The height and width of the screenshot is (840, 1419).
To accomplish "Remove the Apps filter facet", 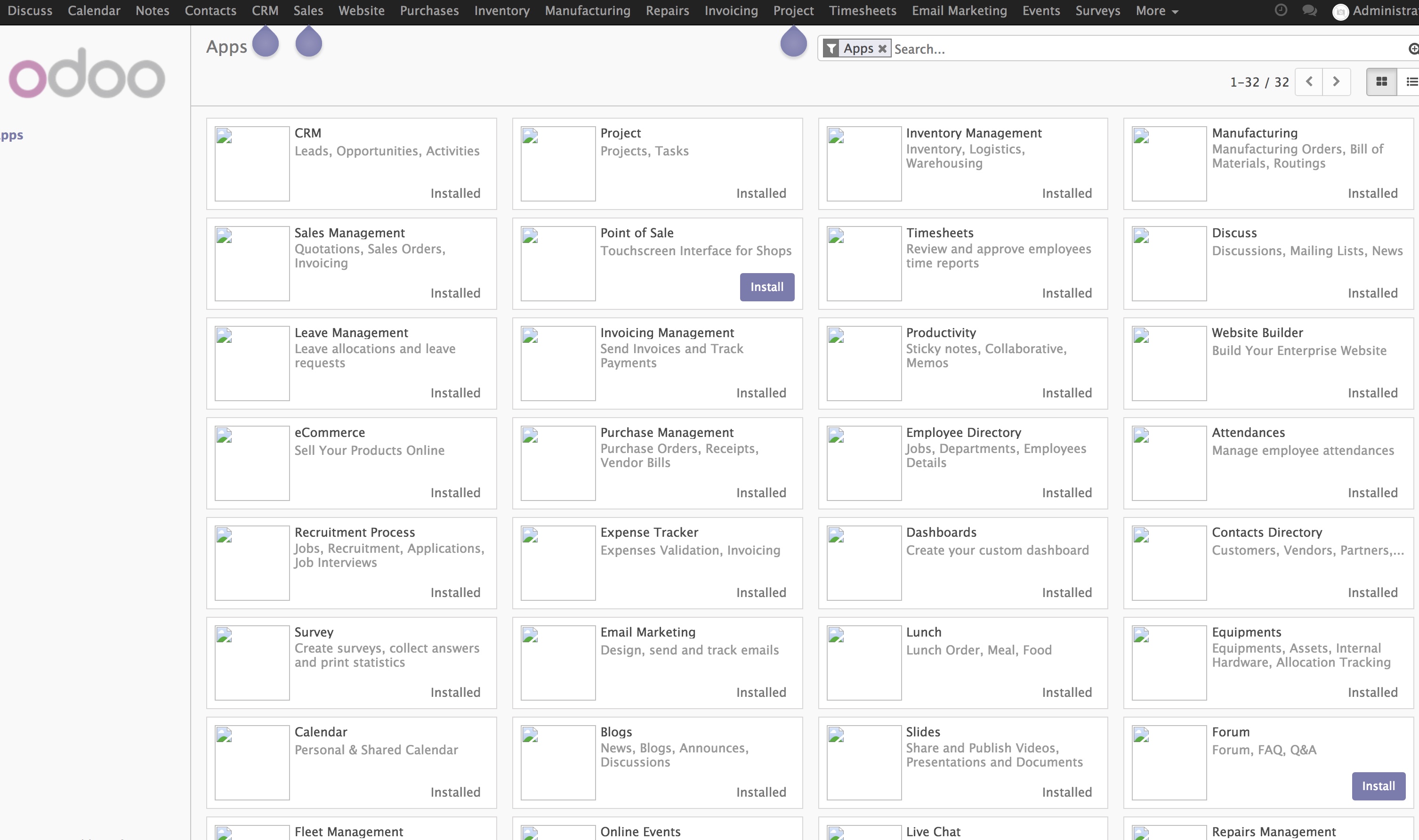I will click(882, 48).
